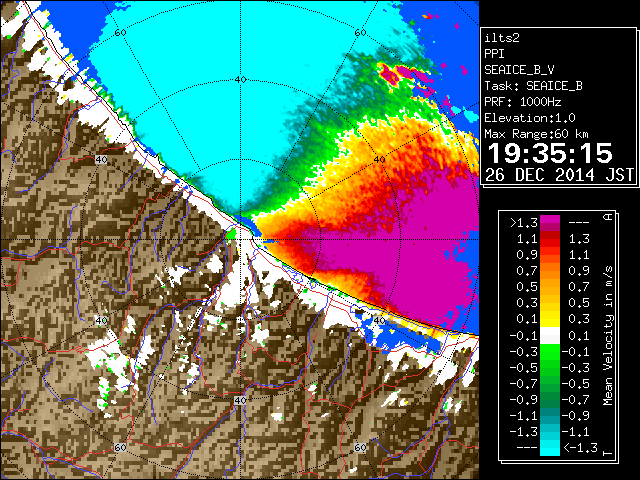Click the "PRF: 1000Hz" text
This screenshot has width=640, height=480.
tap(523, 102)
